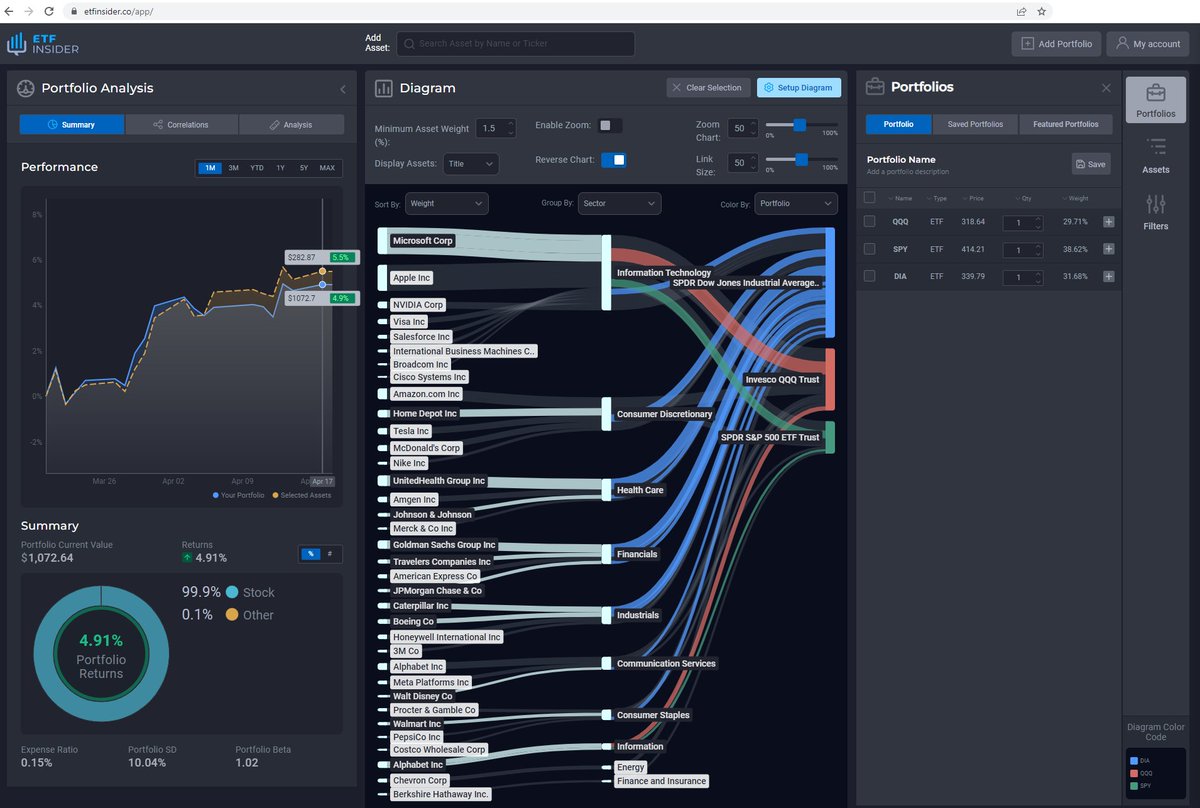1200x808 pixels.
Task: Click the Zoom Chart slider handle
Action: (800, 125)
